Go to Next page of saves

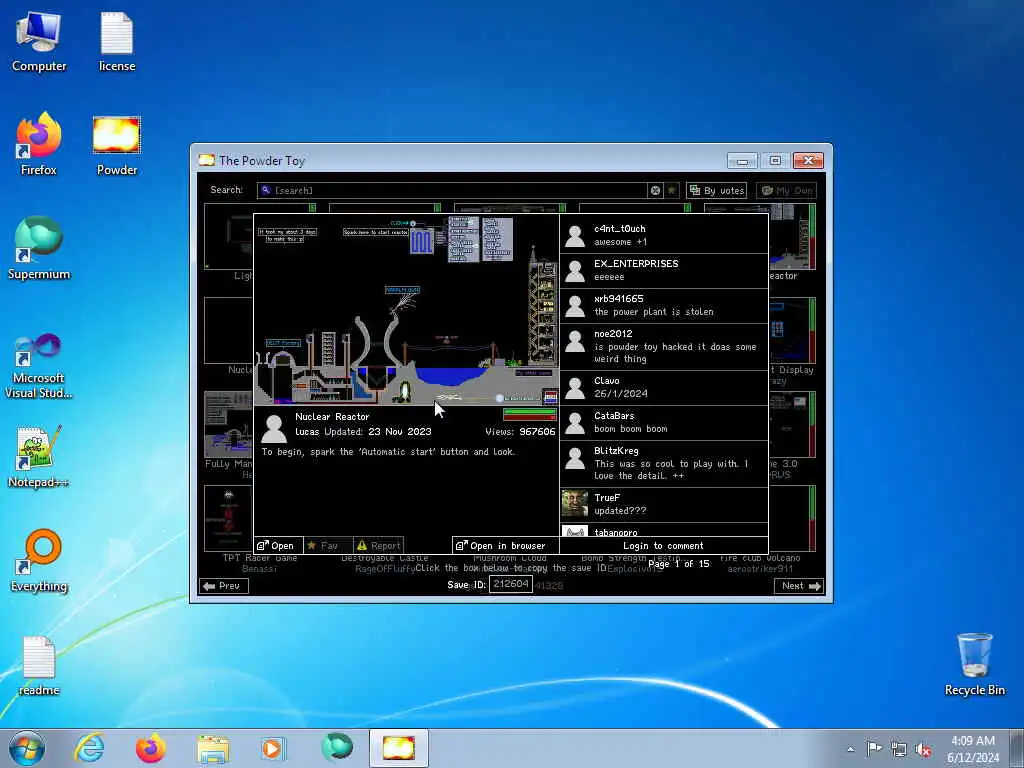click(x=799, y=586)
